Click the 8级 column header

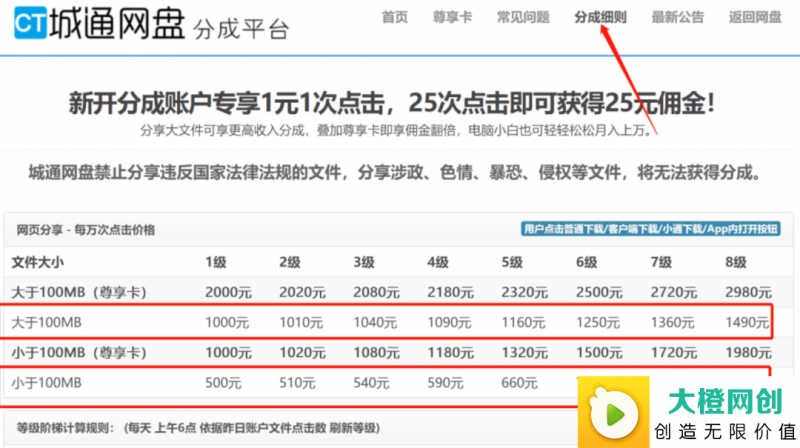pos(735,263)
